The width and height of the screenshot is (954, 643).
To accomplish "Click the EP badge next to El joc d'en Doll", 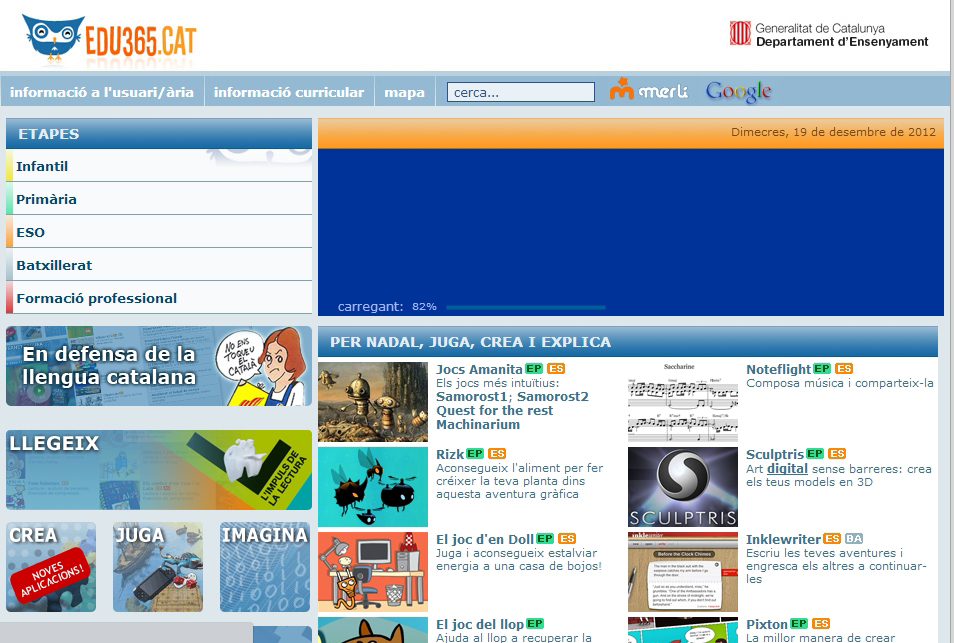I will pyautogui.click(x=545, y=539).
